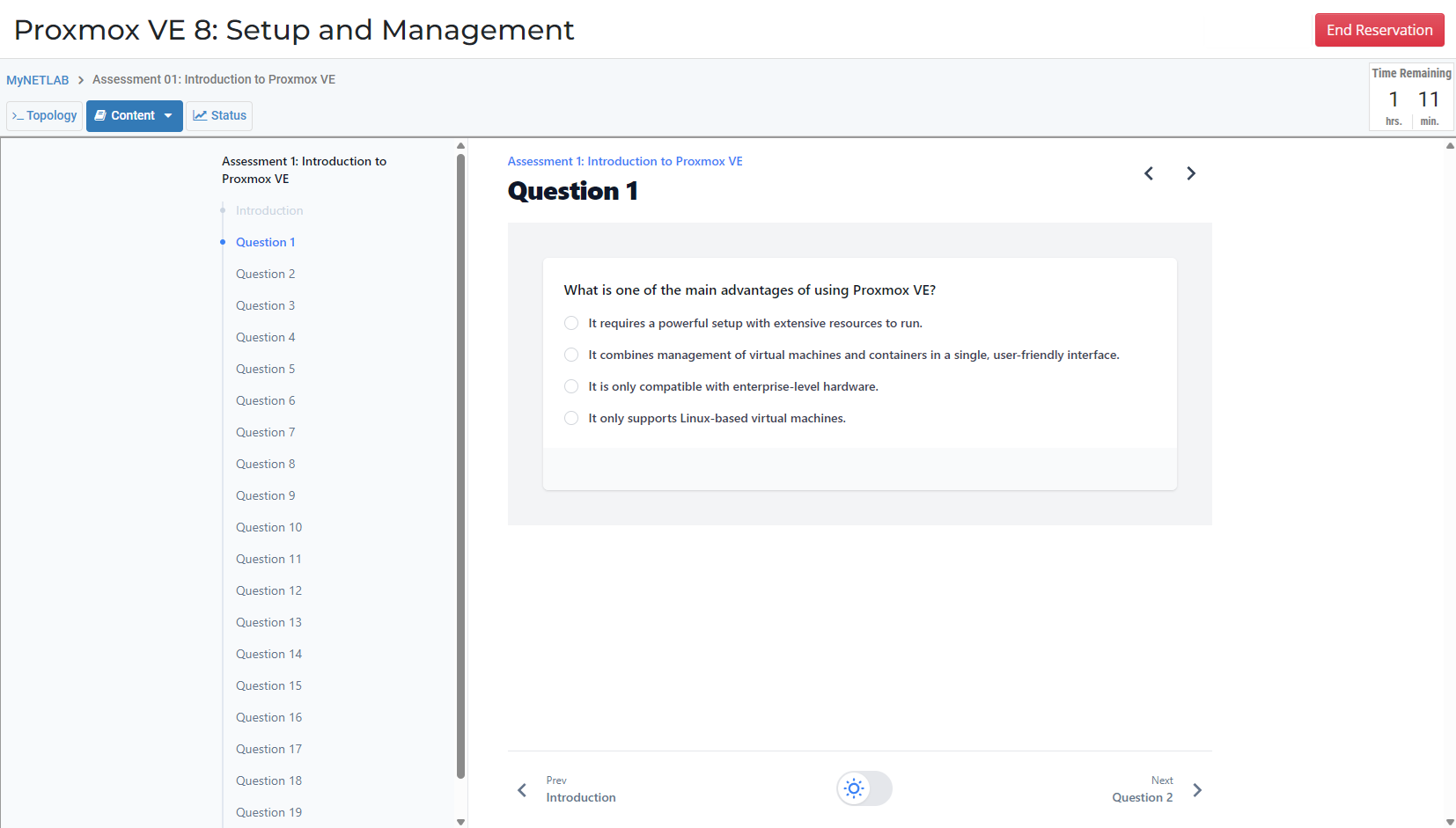The height and width of the screenshot is (828, 1456).
Task: Expand the Content dropdown caret
Action: tap(168, 115)
